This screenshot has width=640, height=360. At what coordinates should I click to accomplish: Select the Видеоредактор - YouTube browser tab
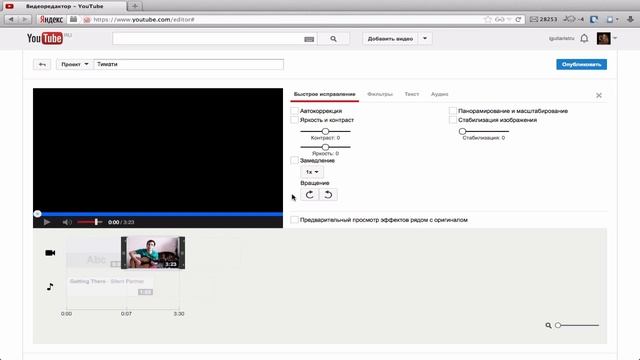[x=63, y=6]
